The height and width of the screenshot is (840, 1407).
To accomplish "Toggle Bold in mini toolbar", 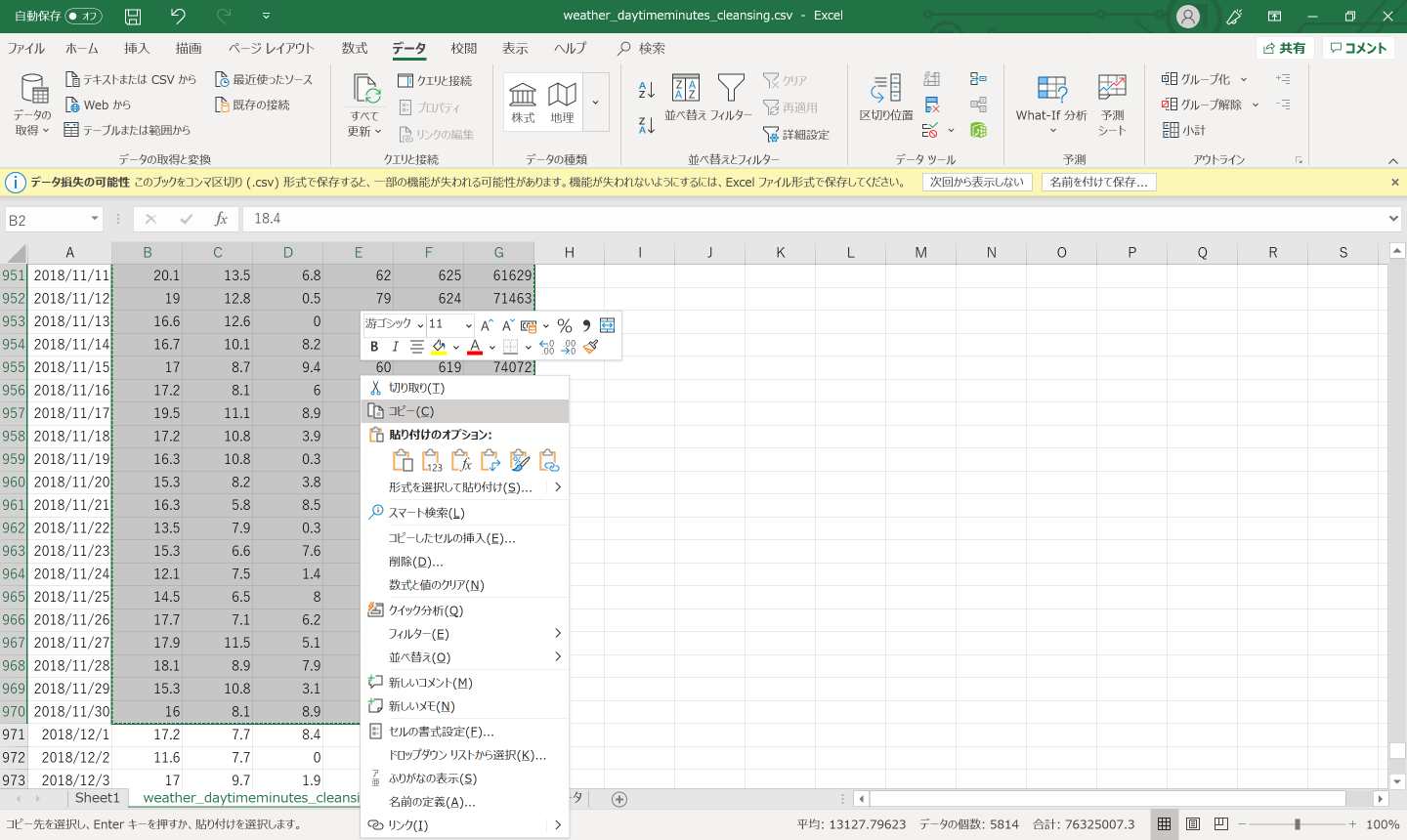I will [374, 347].
